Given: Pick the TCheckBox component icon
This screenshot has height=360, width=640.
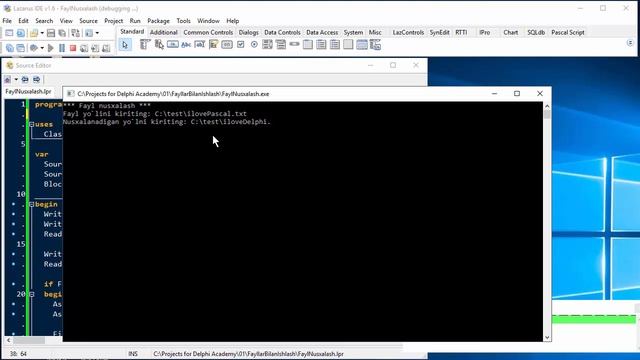Looking at the screenshot, I should [240, 44].
